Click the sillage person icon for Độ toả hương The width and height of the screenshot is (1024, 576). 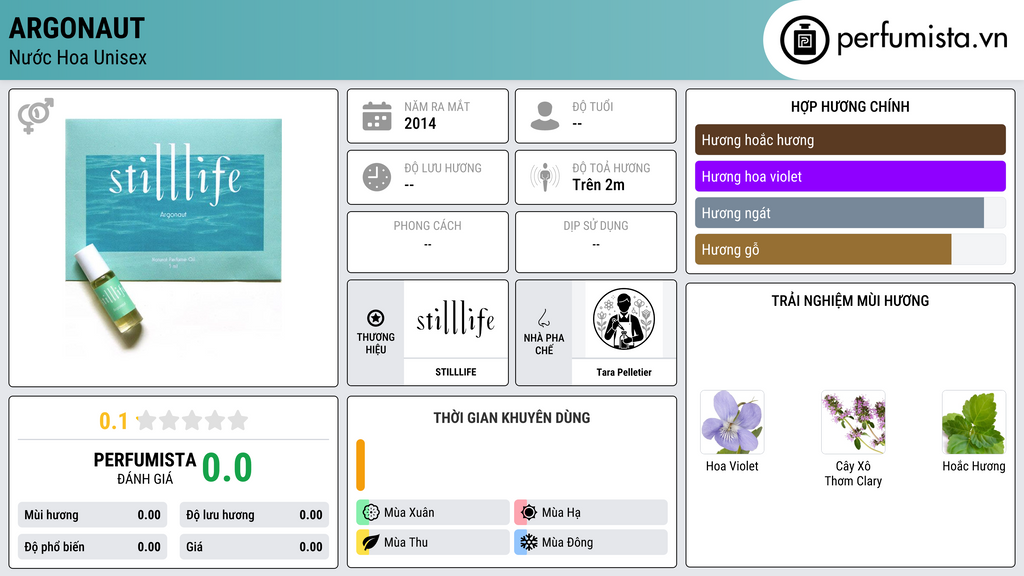tap(545, 178)
